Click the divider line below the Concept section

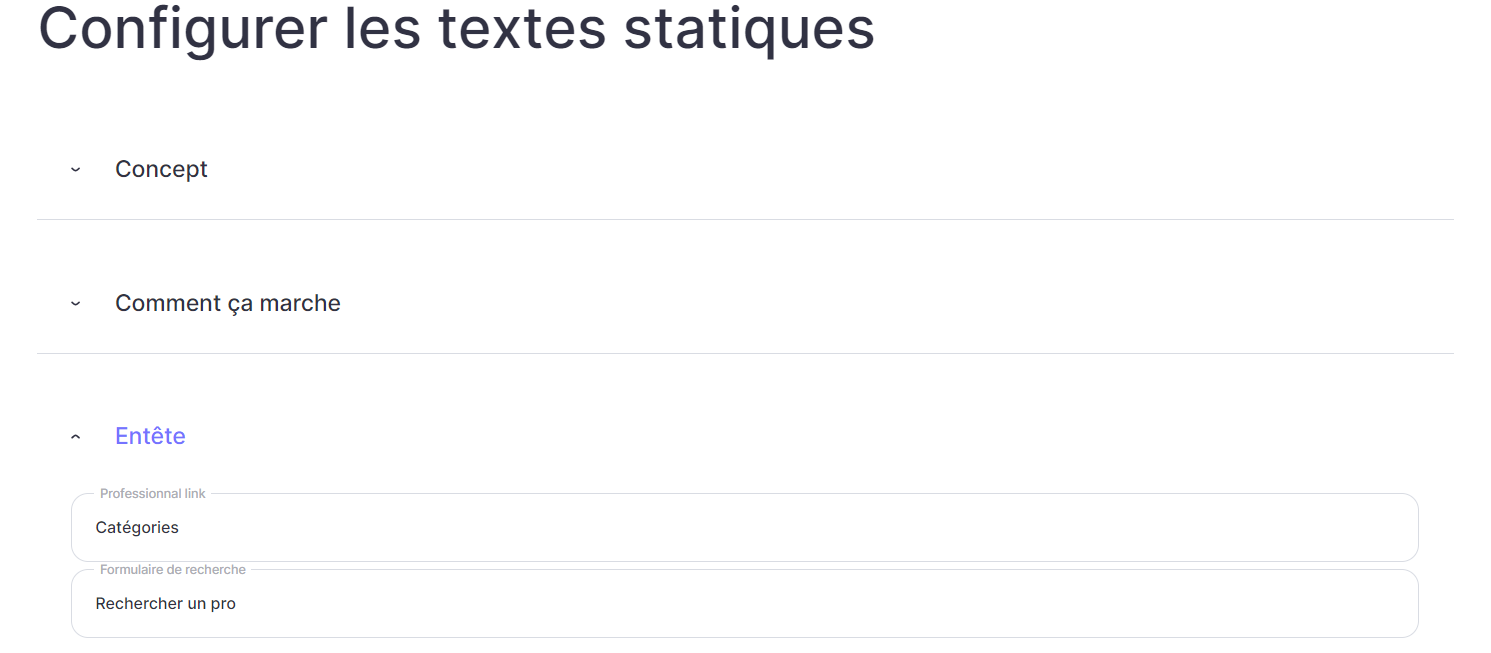coord(745,219)
